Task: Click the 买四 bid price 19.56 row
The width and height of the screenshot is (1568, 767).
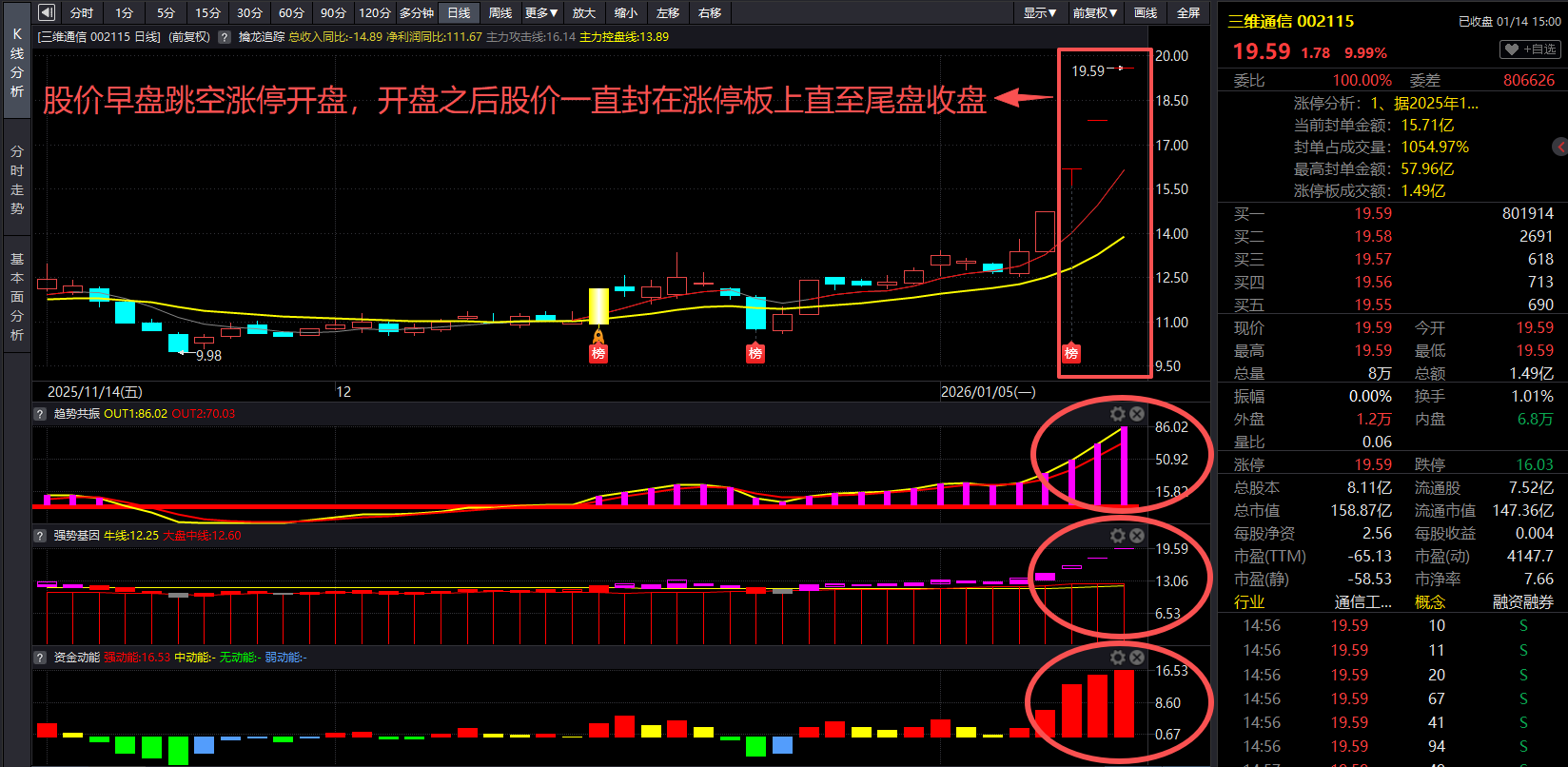Action: coord(1393,282)
